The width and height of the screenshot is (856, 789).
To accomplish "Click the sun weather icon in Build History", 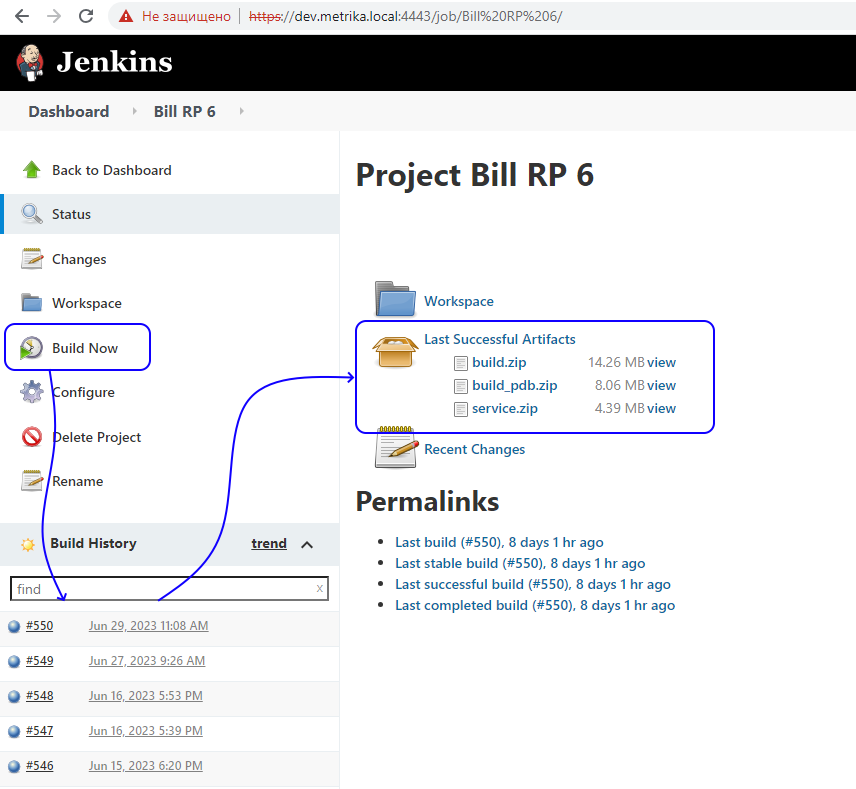I will pyautogui.click(x=28, y=544).
